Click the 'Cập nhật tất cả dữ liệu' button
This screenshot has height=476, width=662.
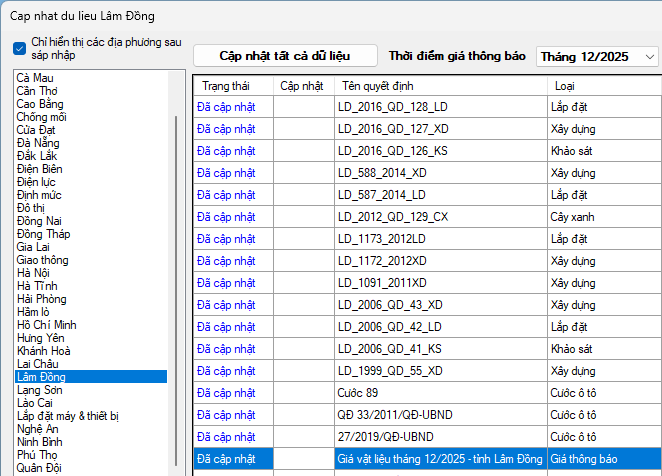click(285, 56)
